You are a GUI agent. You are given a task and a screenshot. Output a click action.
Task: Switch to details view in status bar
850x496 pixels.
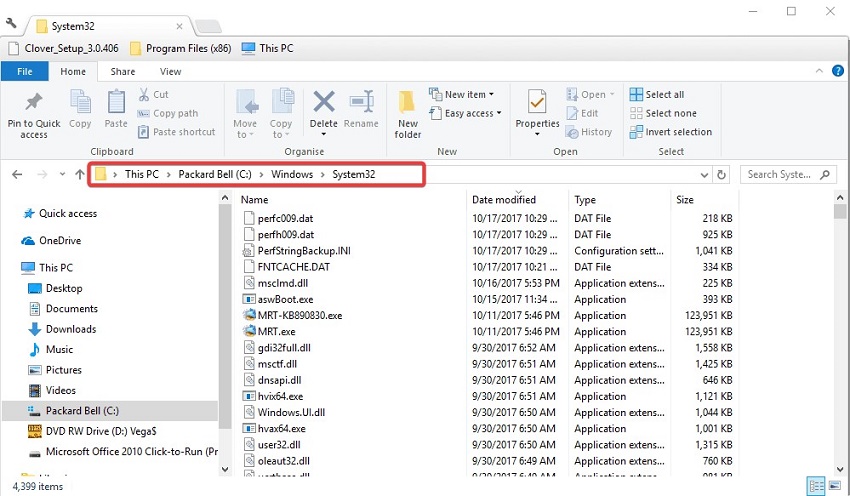click(x=817, y=486)
